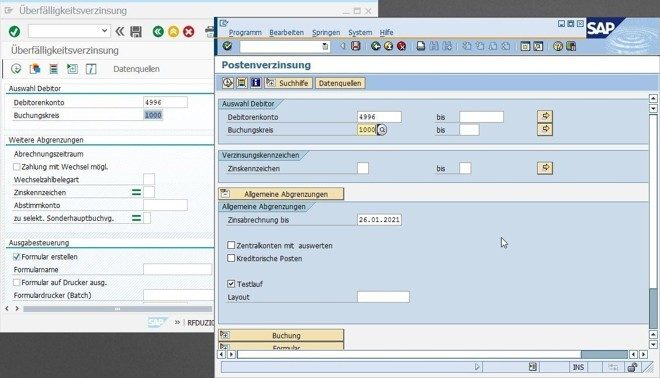The height and width of the screenshot is (378, 660).
Task: Open the Programm menu
Action: coord(245,32)
